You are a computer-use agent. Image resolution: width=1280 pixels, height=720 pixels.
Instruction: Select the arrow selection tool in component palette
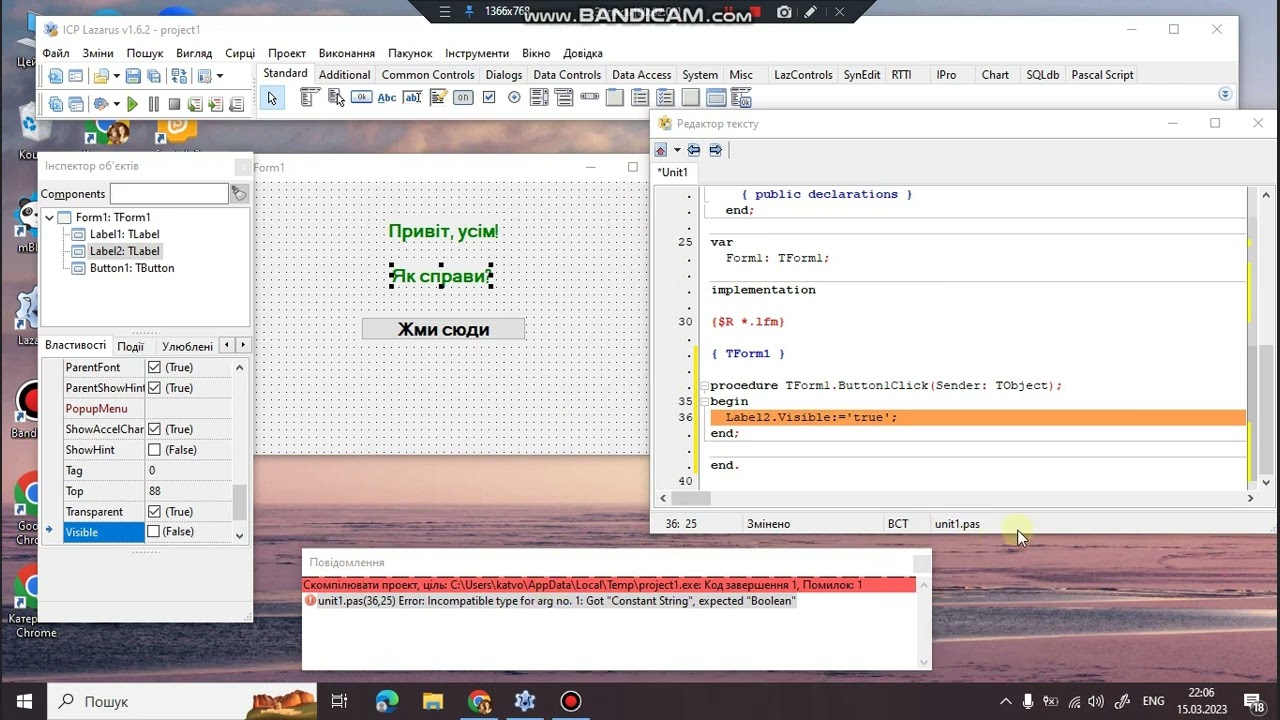272,98
